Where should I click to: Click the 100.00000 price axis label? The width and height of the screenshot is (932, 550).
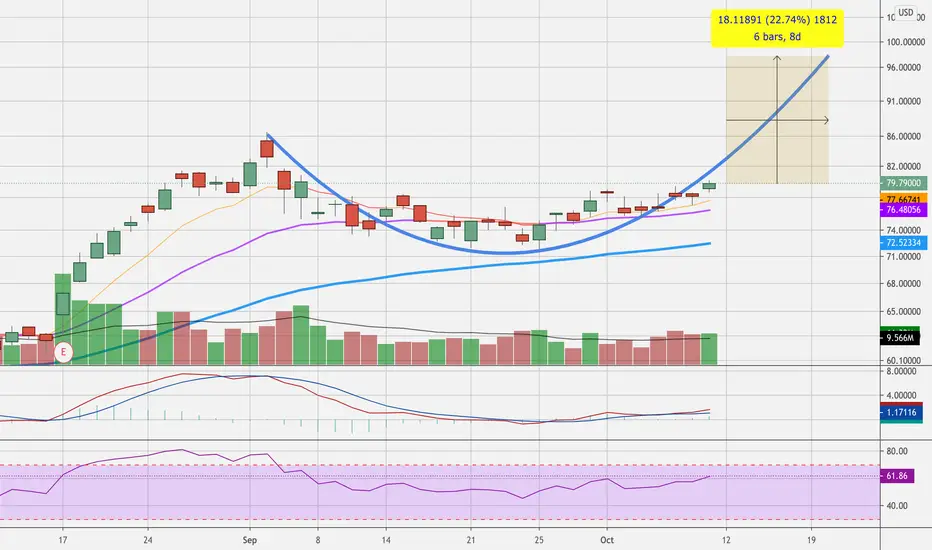click(x=906, y=42)
